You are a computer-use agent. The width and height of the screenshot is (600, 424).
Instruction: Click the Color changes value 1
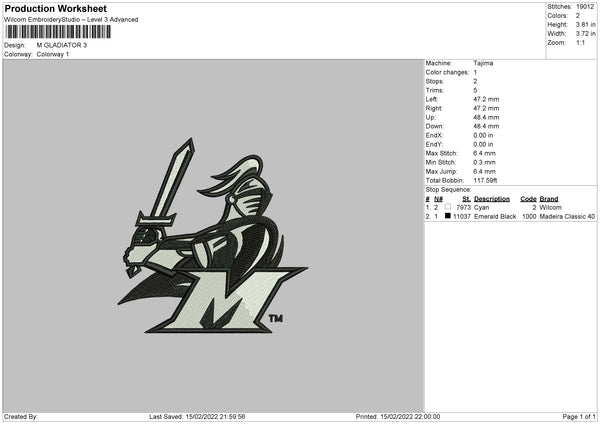(475, 72)
